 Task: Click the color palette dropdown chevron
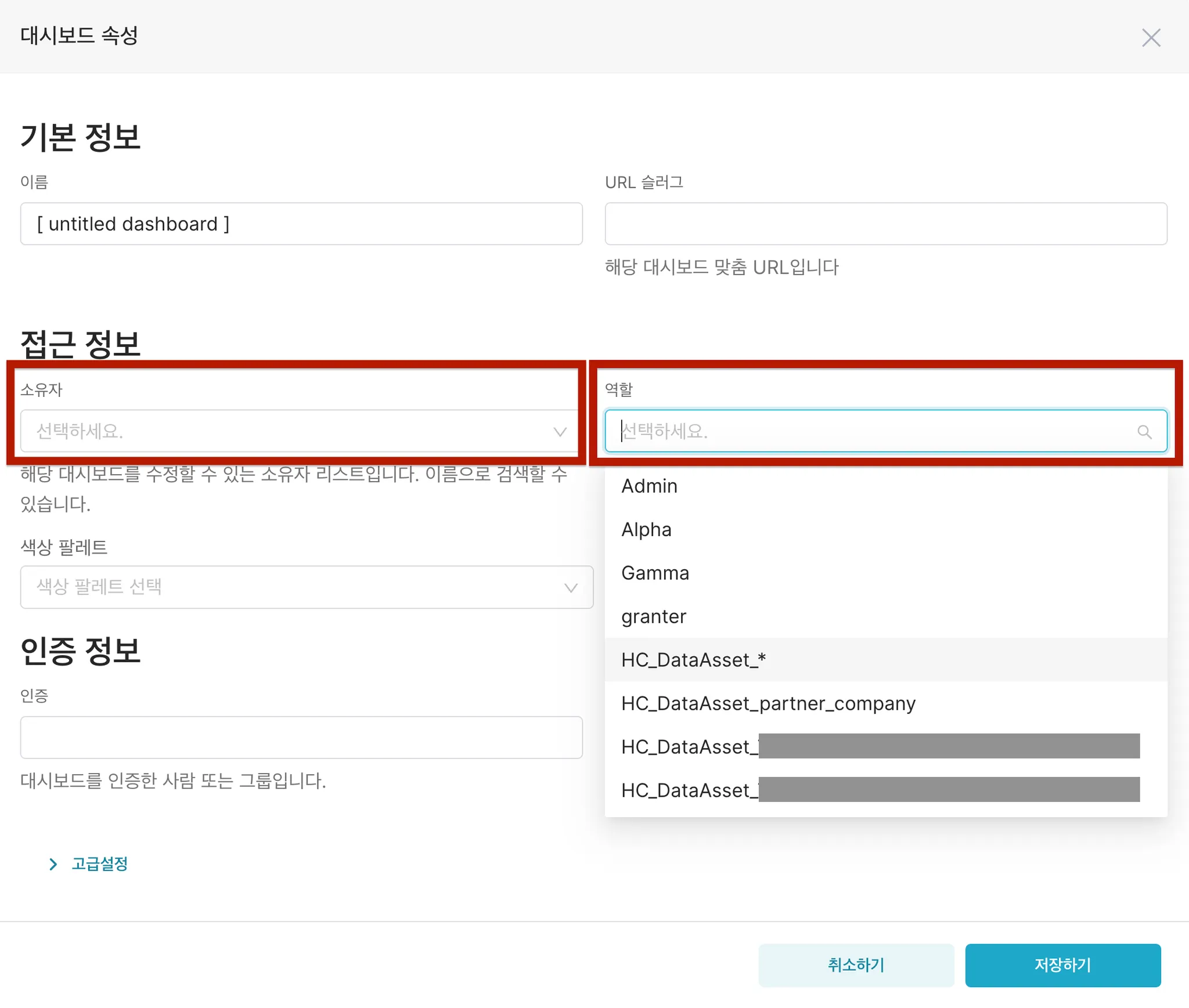click(571, 588)
